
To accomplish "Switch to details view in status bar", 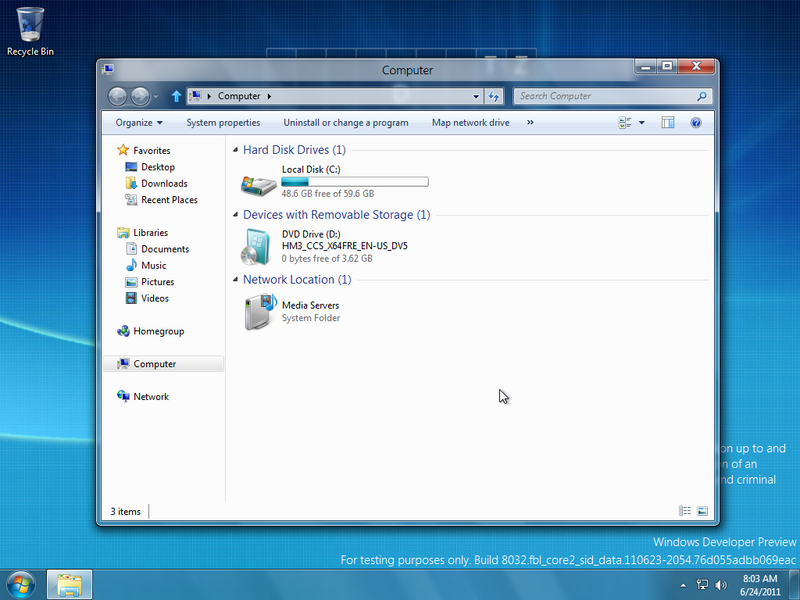I will 685,511.
